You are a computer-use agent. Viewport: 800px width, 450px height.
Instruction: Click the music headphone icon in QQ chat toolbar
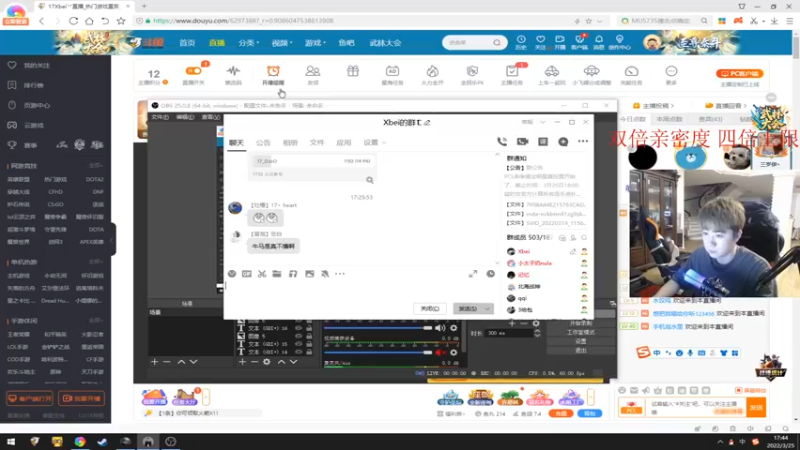tap(293, 274)
